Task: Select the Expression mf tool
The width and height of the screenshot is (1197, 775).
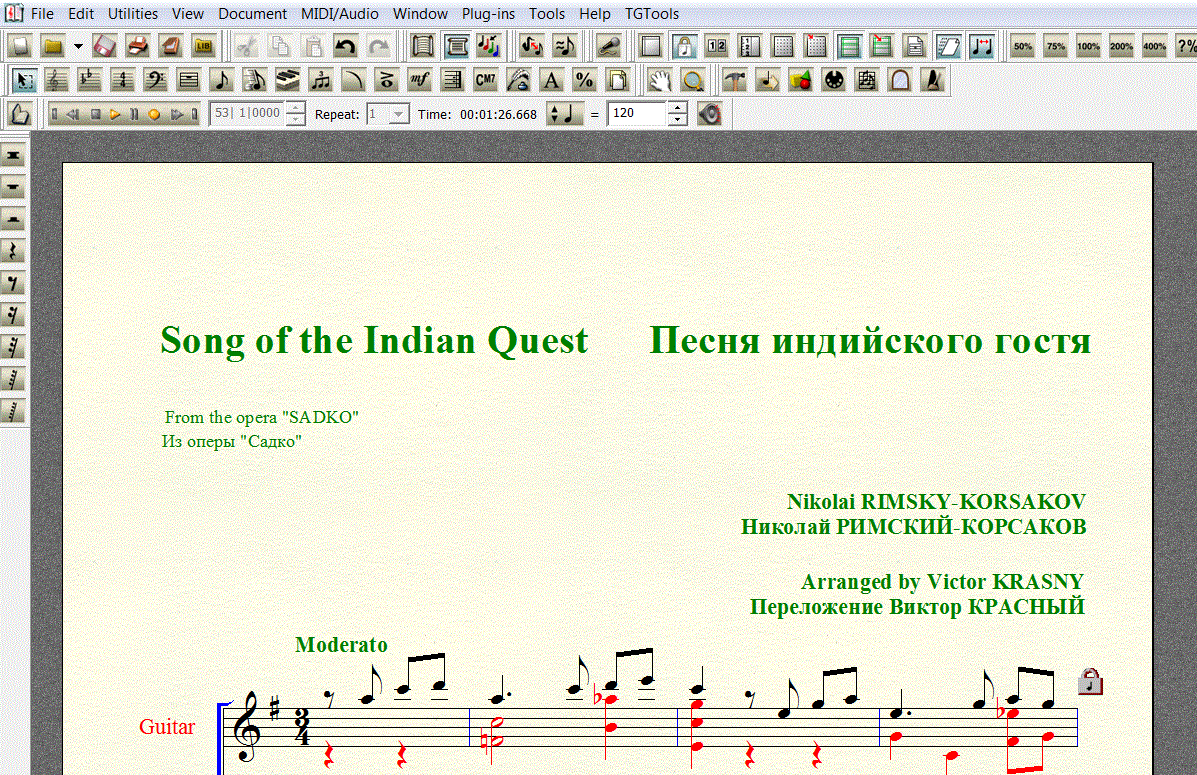Action: pyautogui.click(x=419, y=80)
